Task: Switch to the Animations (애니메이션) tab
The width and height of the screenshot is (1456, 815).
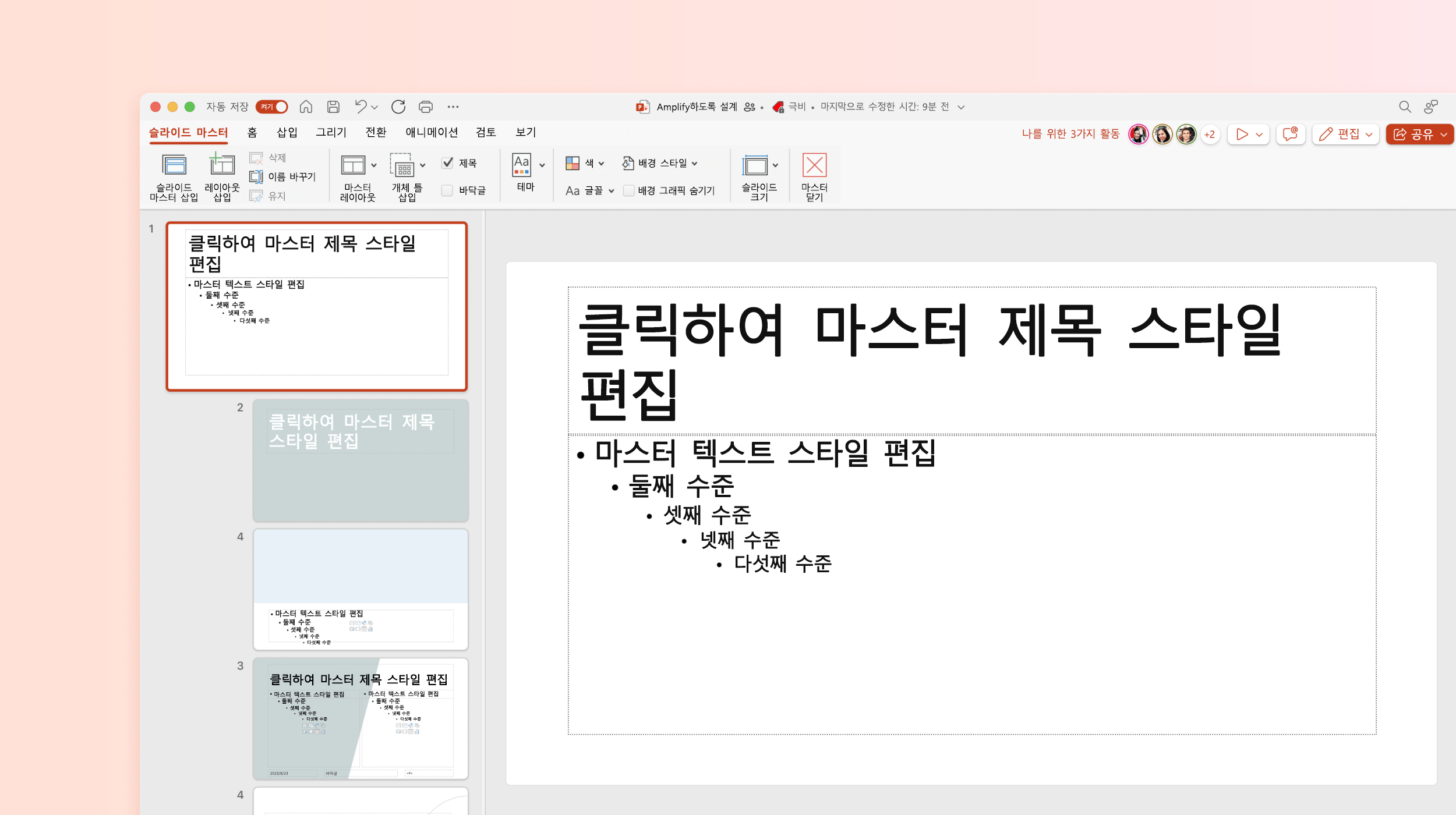Action: coord(432,133)
